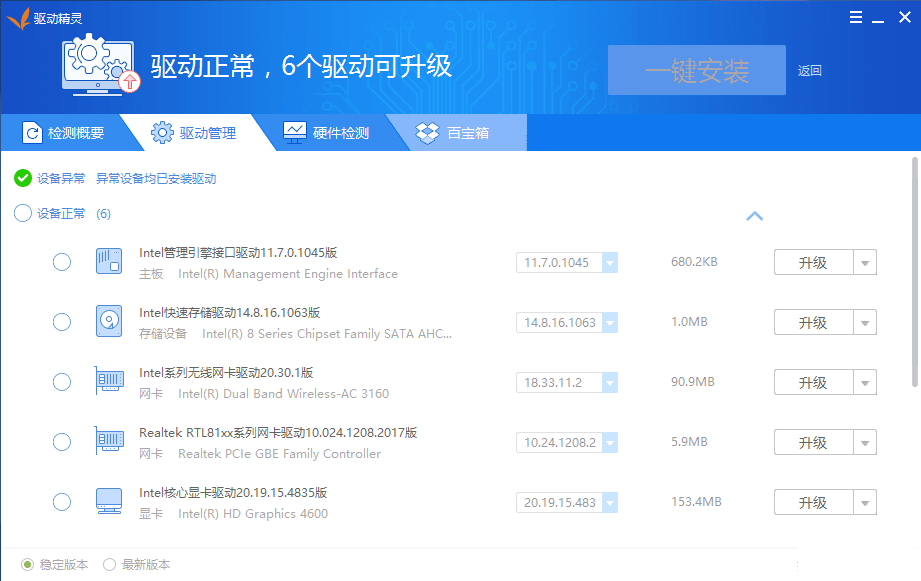Viewport: 921px width, 581px height.
Task: Open the hamburger main menu icon
Action: (x=856, y=18)
